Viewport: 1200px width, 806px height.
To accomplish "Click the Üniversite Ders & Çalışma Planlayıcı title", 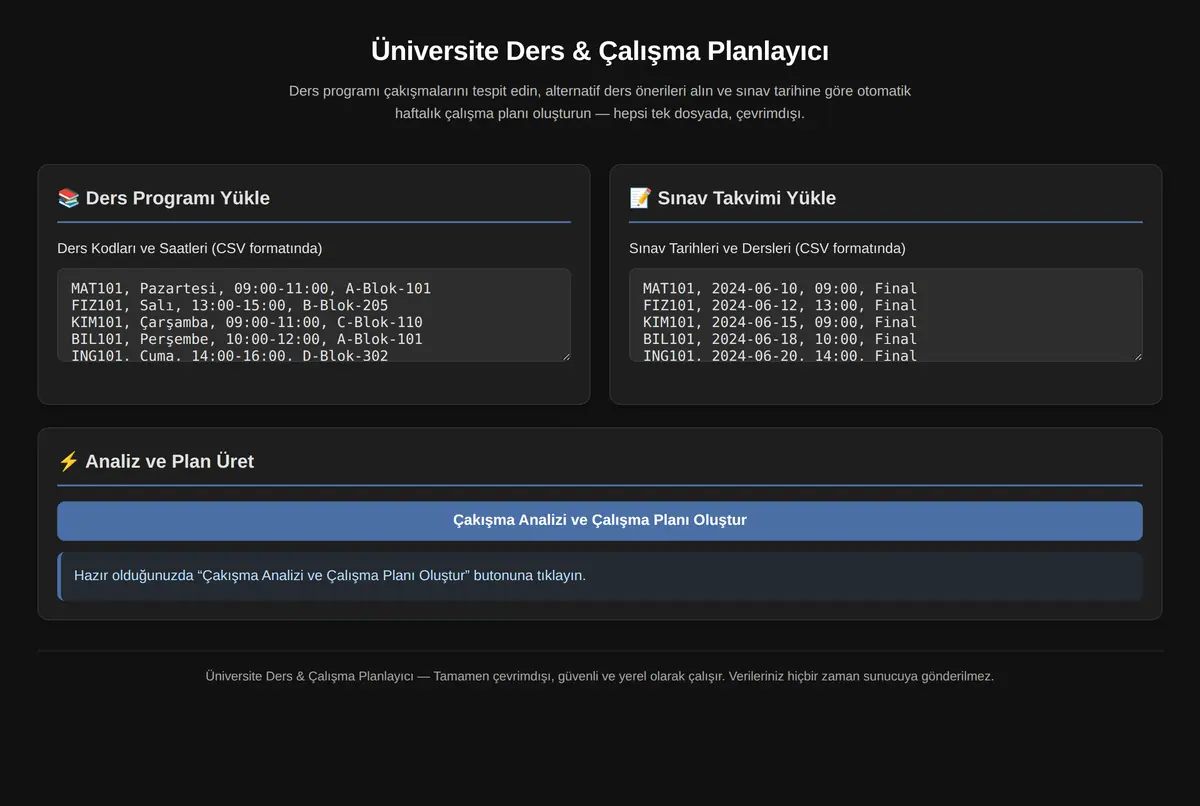I will coord(600,50).
